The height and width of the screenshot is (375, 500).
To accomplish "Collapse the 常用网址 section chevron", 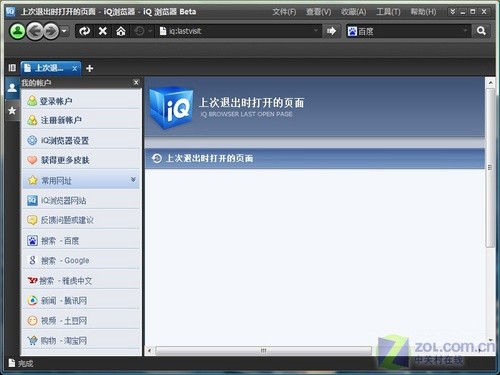I will [x=133, y=180].
